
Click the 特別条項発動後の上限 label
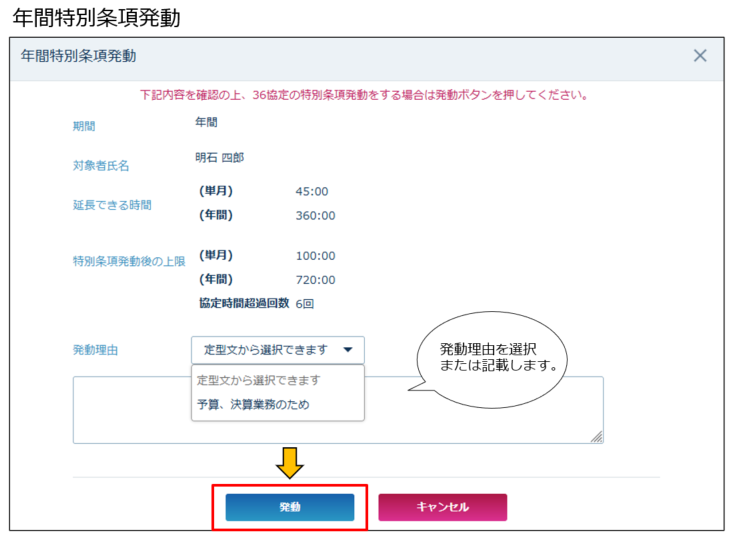click(x=128, y=261)
